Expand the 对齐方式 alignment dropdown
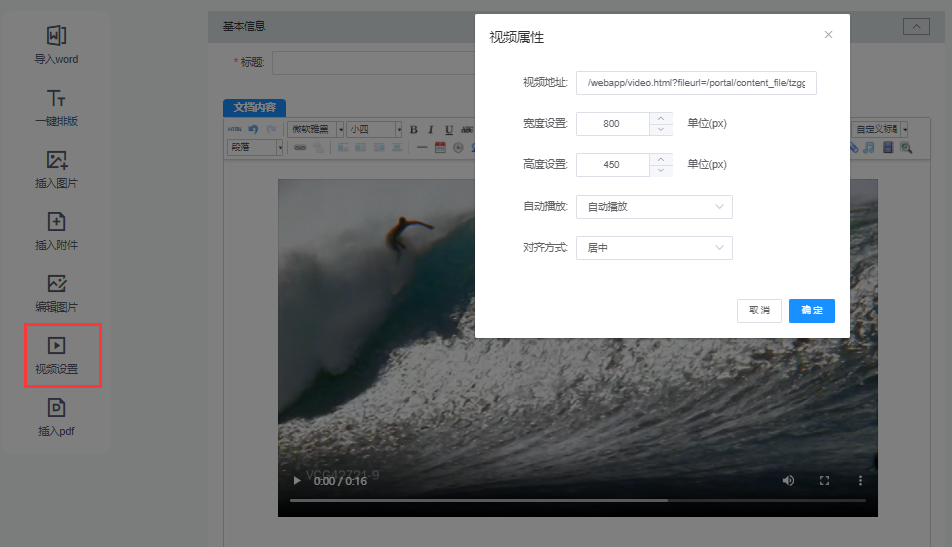Viewport: 952px width, 547px height. 654,247
